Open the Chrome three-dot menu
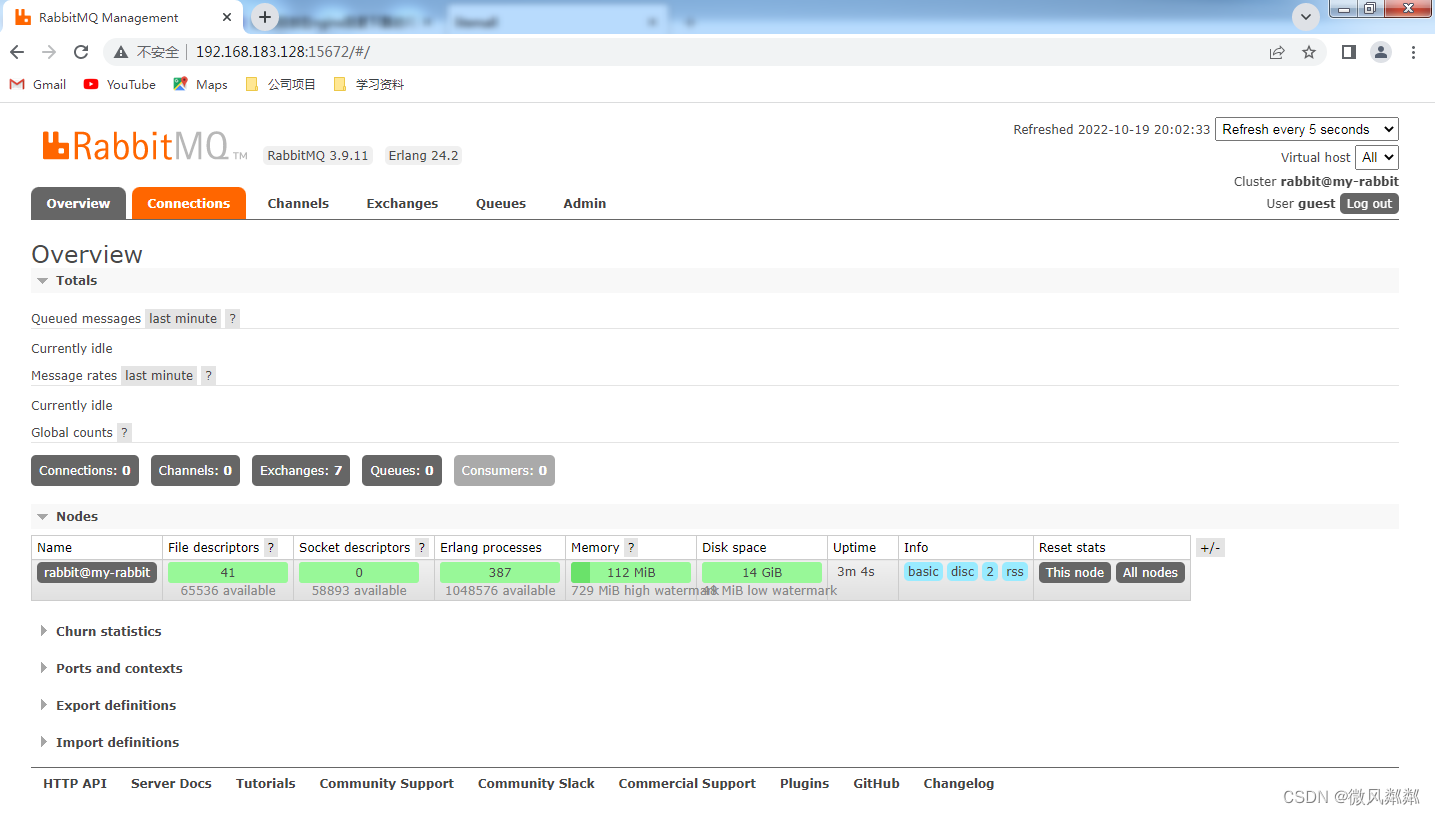This screenshot has width=1435, height=815. click(x=1413, y=52)
